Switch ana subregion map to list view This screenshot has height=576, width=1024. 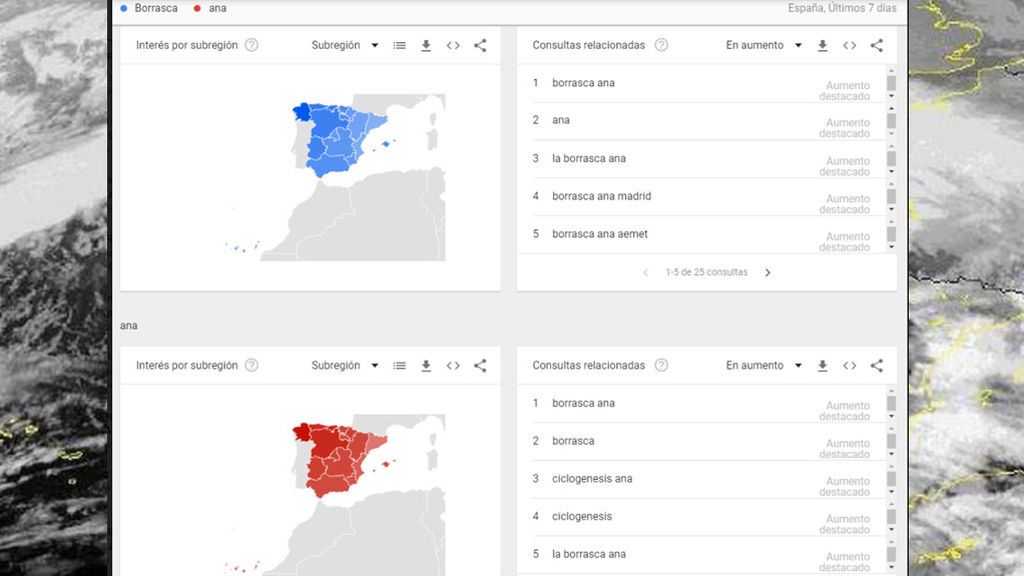tap(399, 366)
